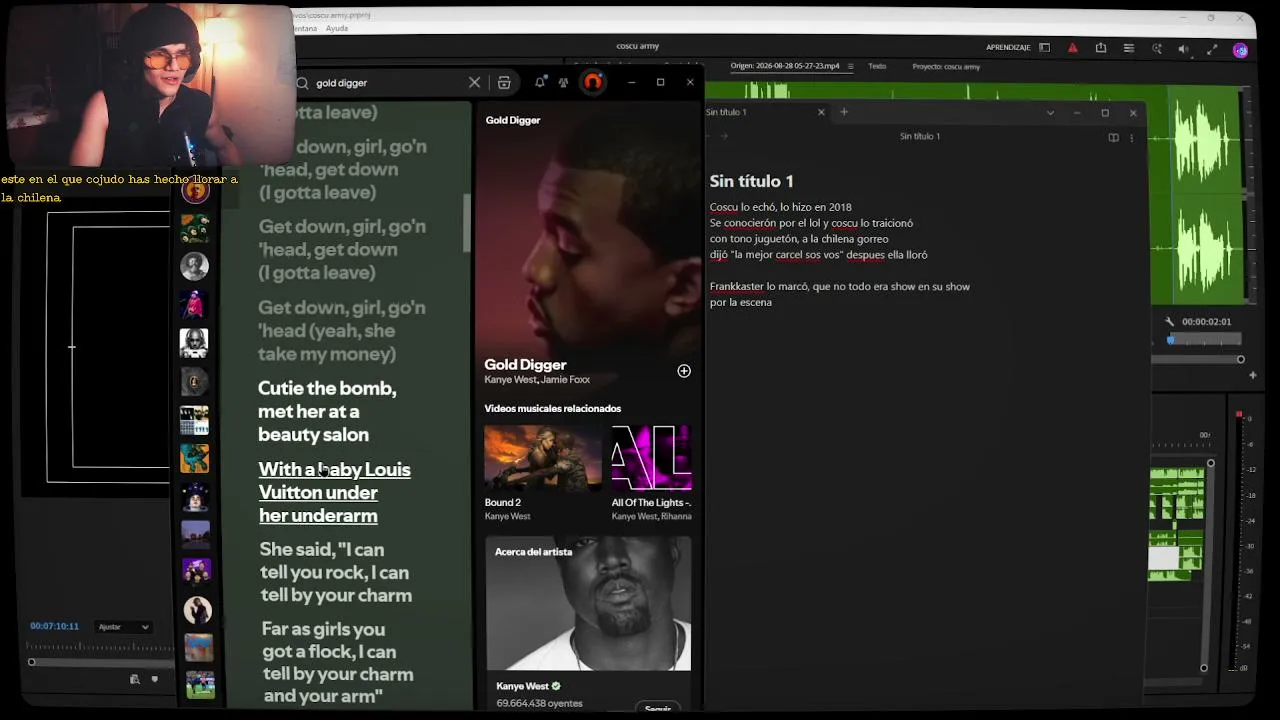The width and height of the screenshot is (1280, 720).
Task: Click the Spotify browse icon beside search
Action: click(504, 83)
